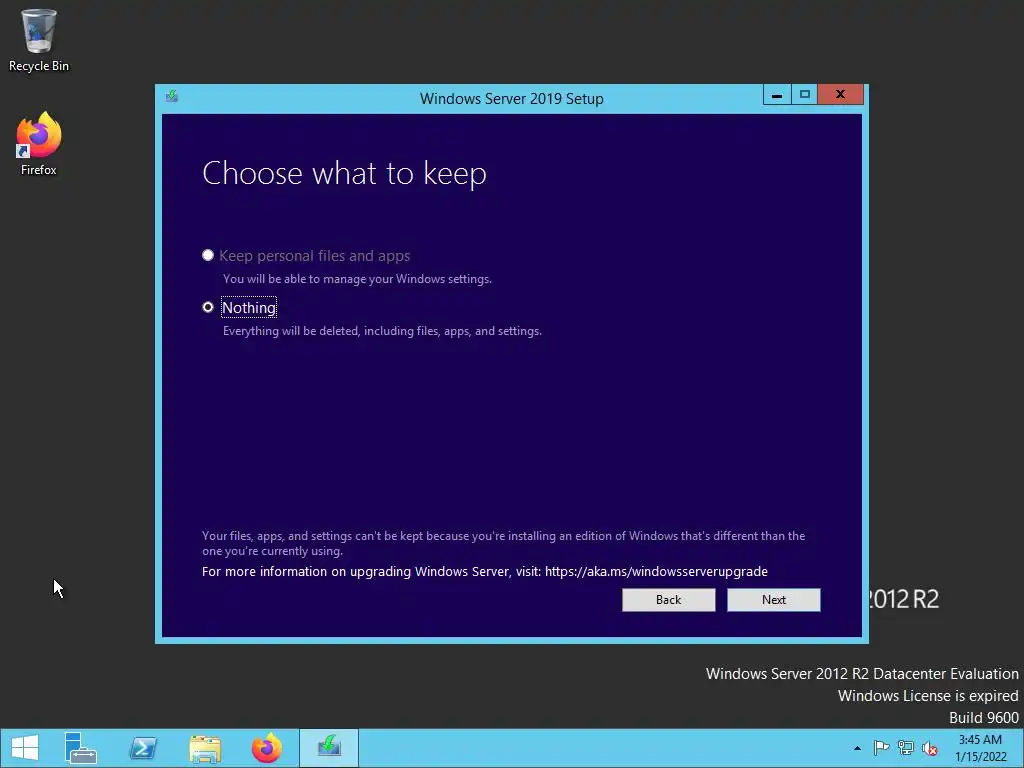The width and height of the screenshot is (1024, 768).
Task: Click the 'Windows Server 2019 Setup' title bar
Action: point(511,99)
